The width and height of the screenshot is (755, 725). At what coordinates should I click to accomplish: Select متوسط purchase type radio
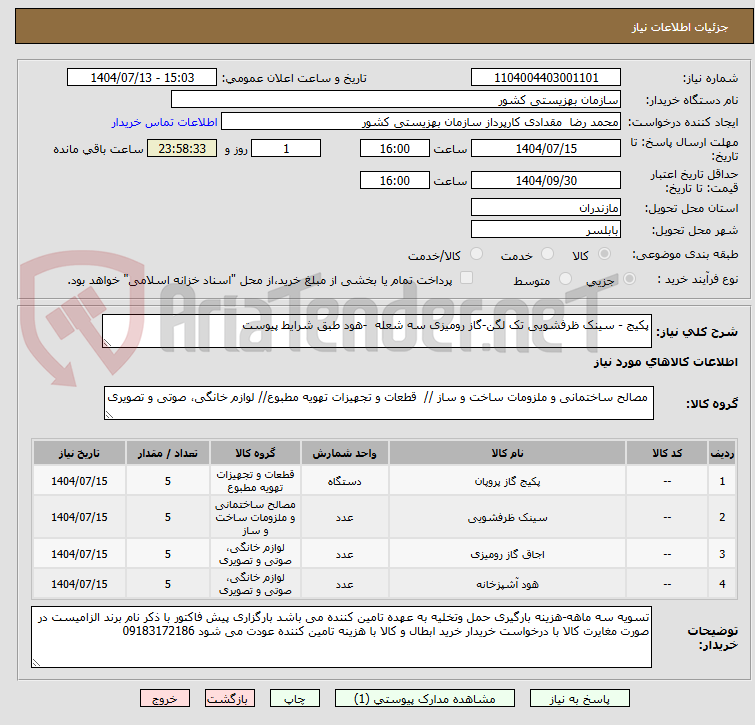point(567,280)
